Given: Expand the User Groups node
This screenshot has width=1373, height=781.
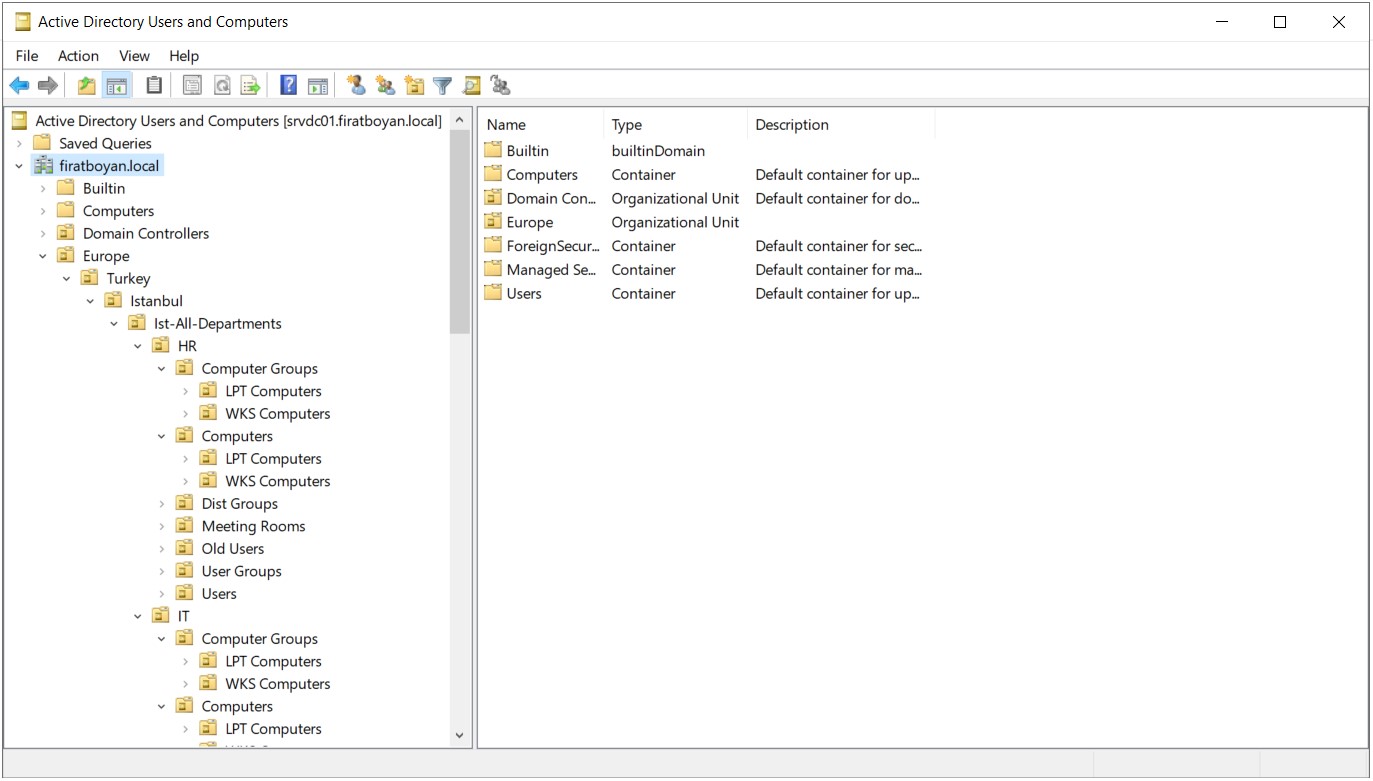Looking at the screenshot, I should point(162,571).
